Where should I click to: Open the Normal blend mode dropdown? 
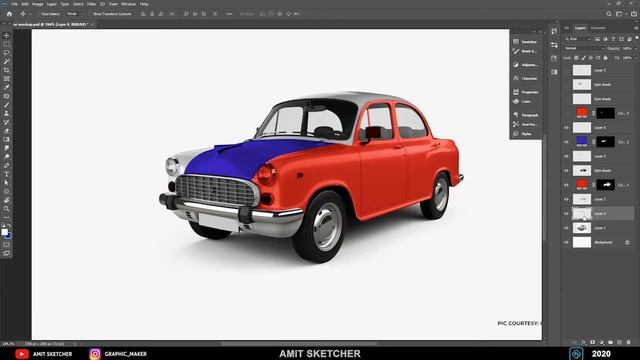(x=583, y=48)
